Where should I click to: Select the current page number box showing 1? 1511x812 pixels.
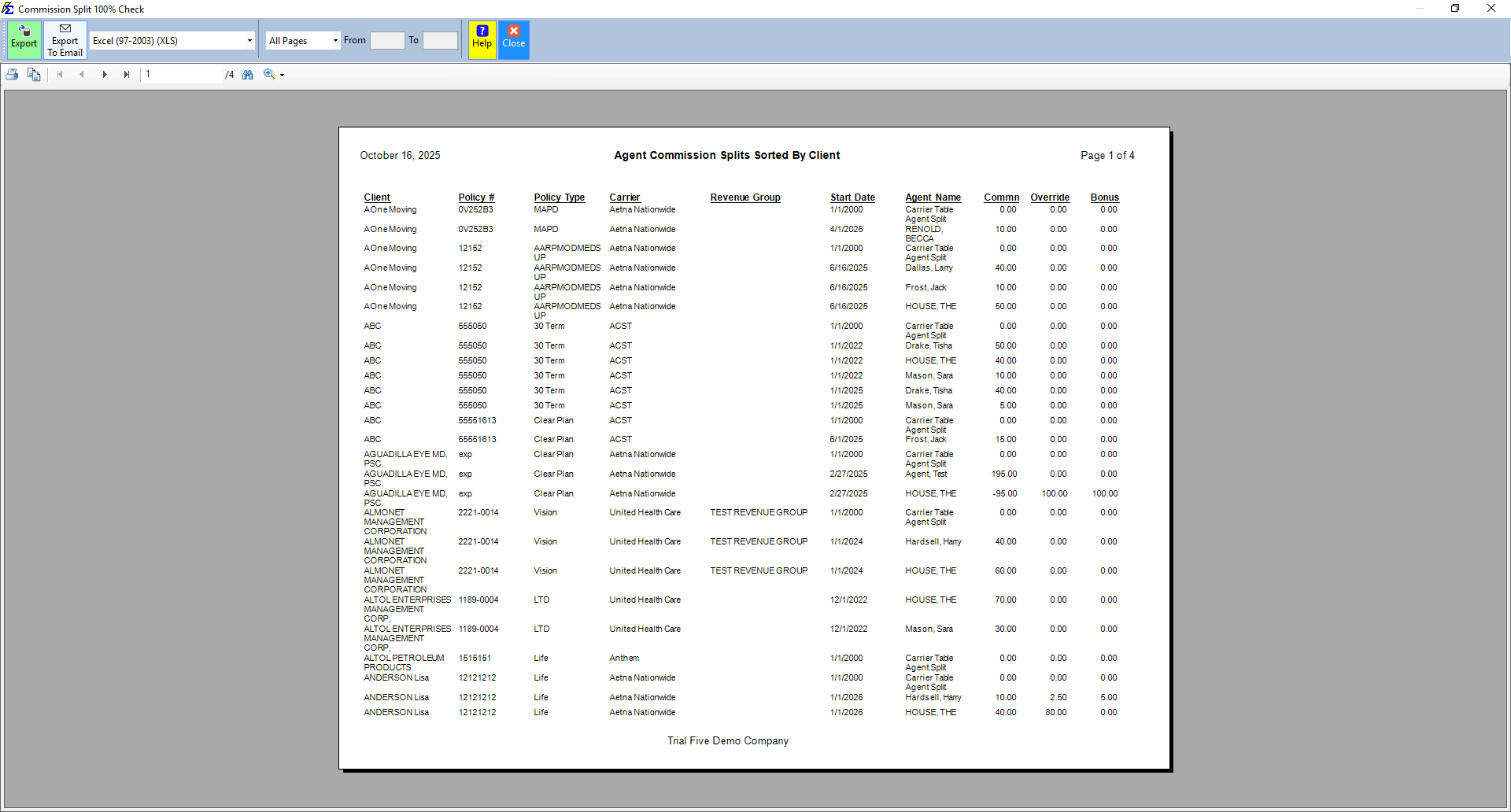(x=181, y=74)
